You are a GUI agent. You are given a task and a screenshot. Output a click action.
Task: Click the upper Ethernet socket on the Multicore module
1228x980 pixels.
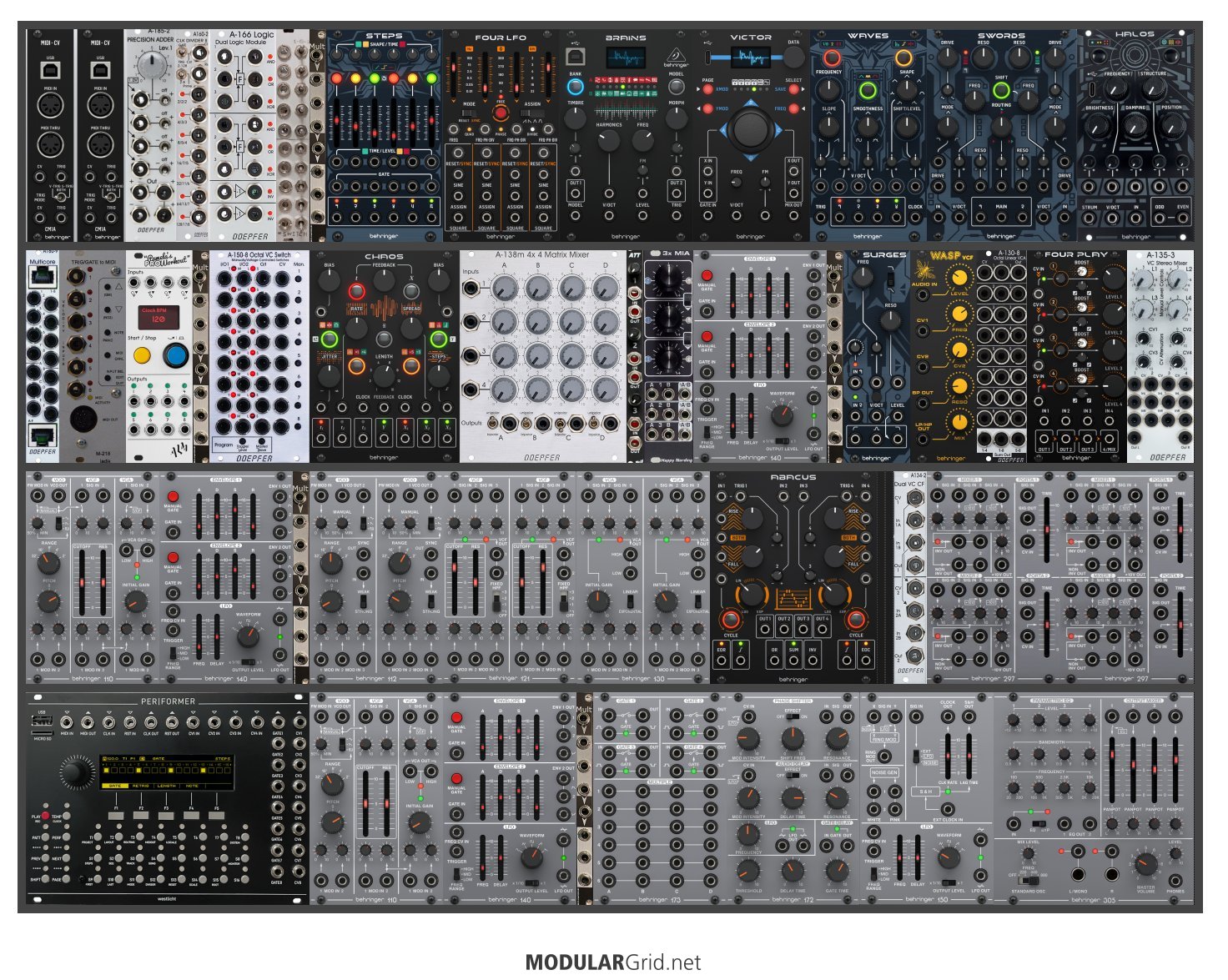point(42,277)
